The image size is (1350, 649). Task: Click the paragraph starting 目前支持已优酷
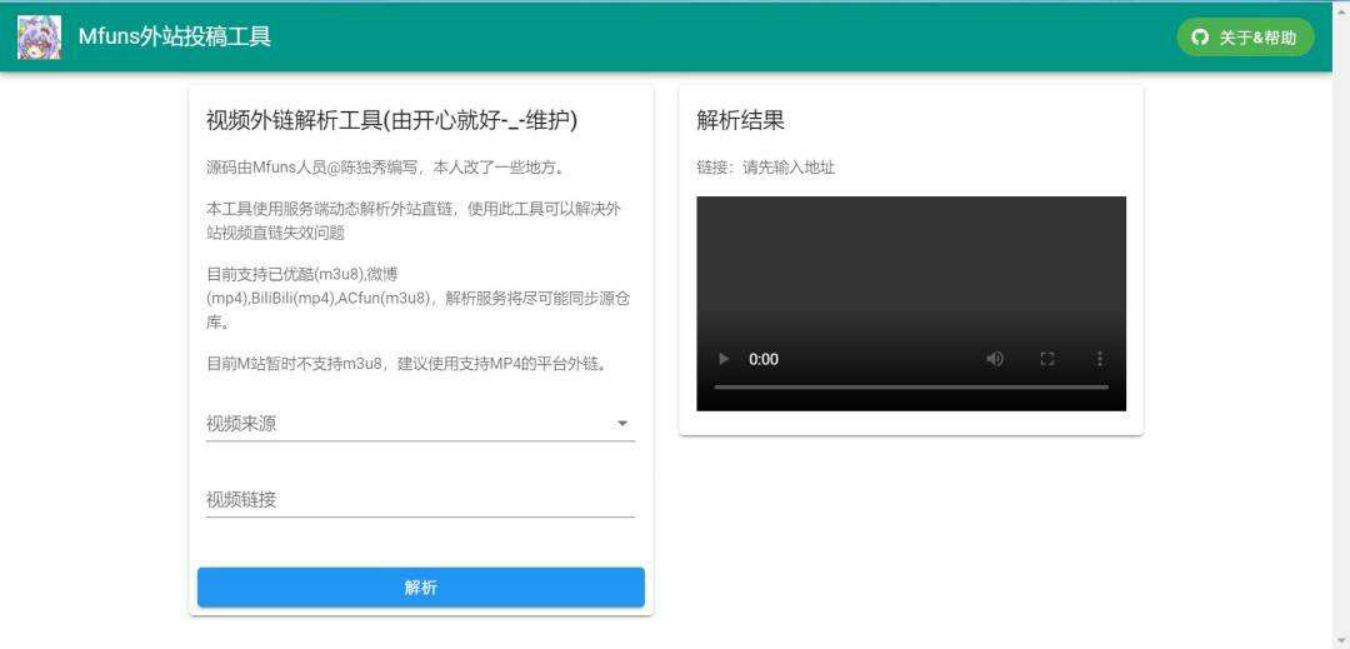pyautogui.click(x=418, y=298)
